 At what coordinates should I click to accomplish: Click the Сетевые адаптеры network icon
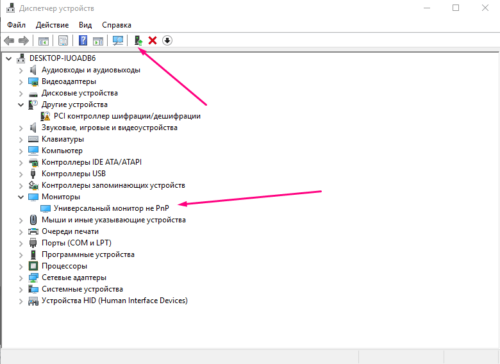click(x=33, y=277)
